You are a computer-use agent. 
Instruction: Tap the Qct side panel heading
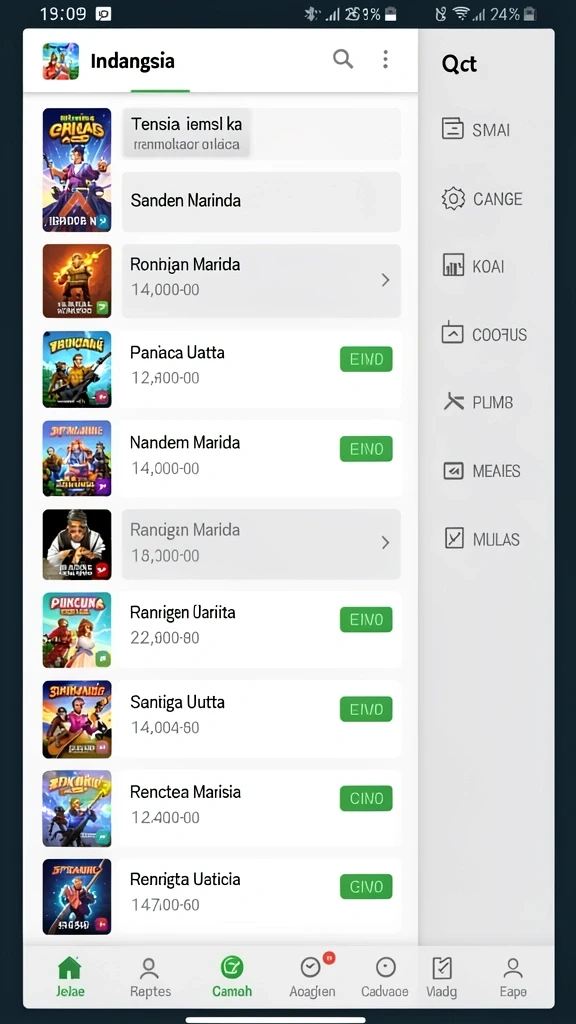pyautogui.click(x=459, y=64)
